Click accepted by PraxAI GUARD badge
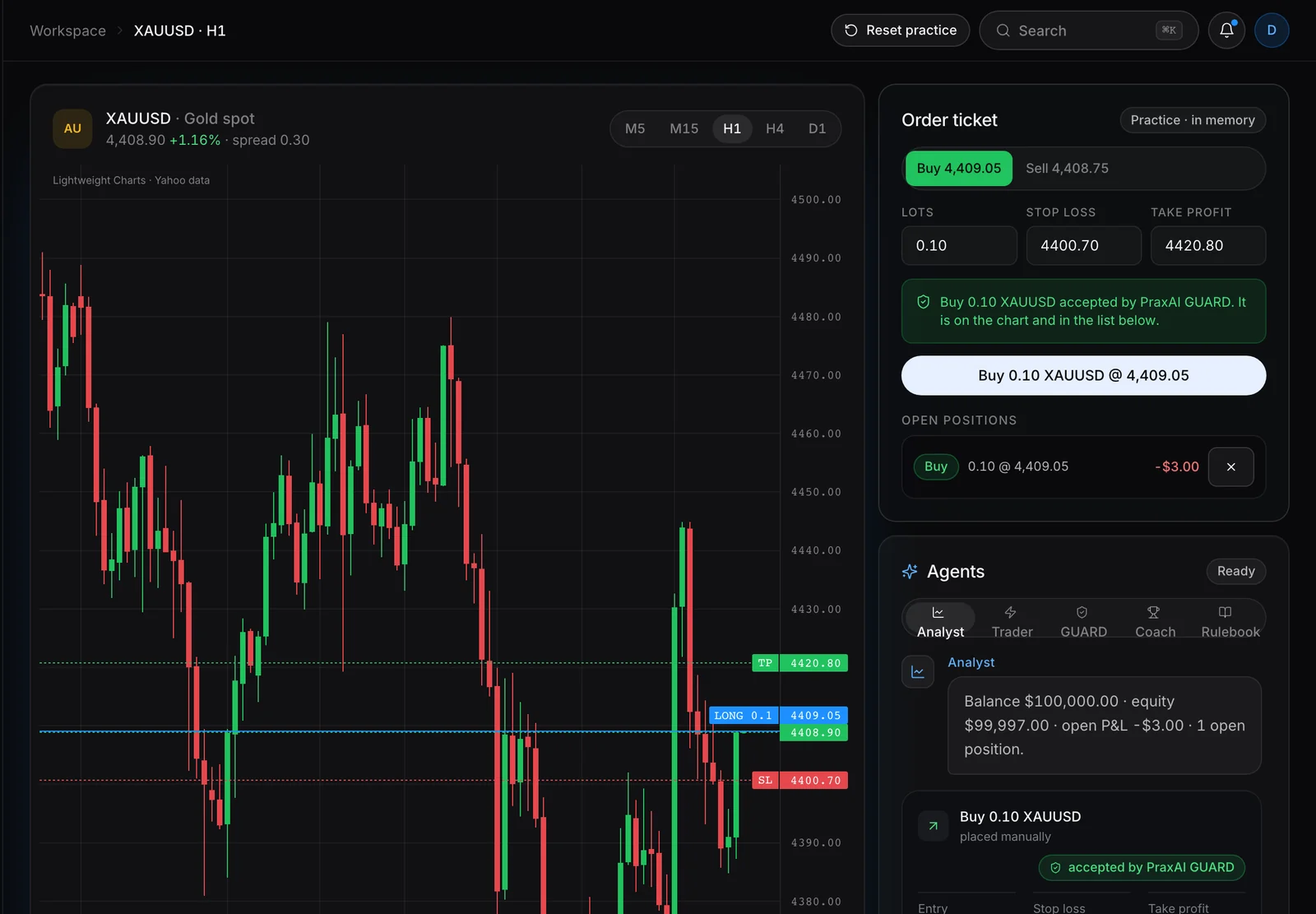The width and height of the screenshot is (1316, 914). point(1142,867)
